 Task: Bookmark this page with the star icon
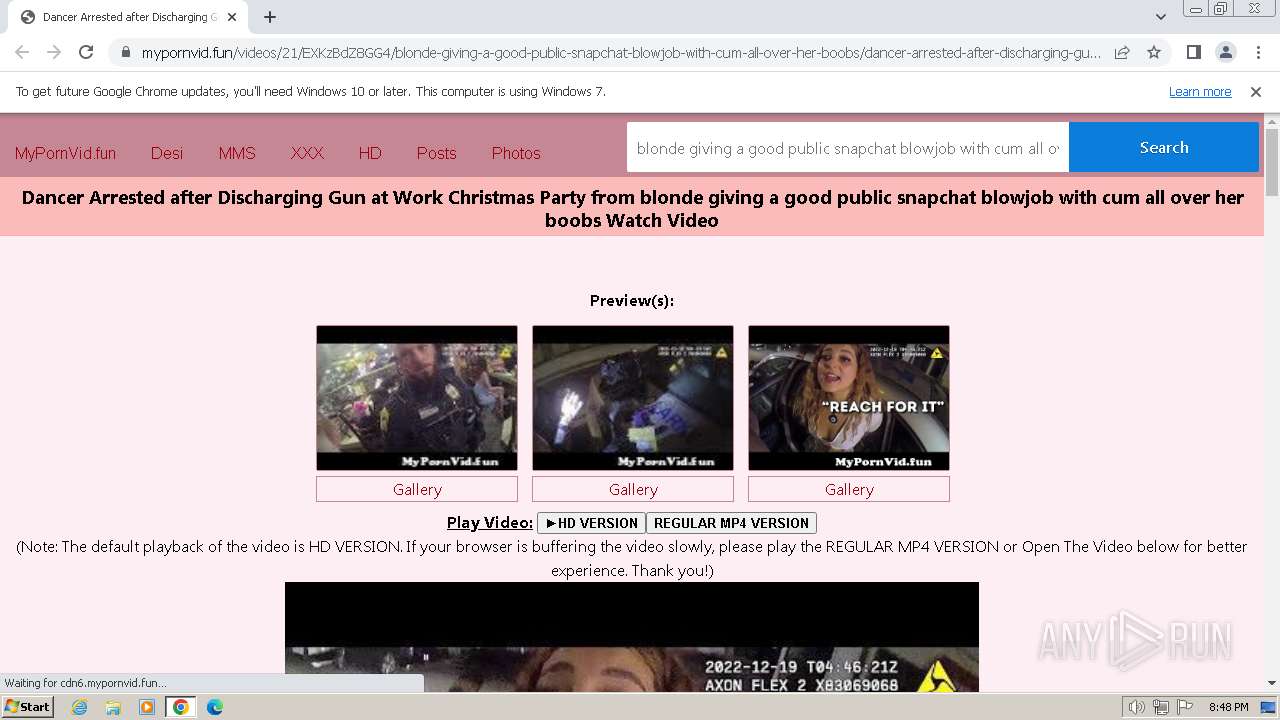1154,52
